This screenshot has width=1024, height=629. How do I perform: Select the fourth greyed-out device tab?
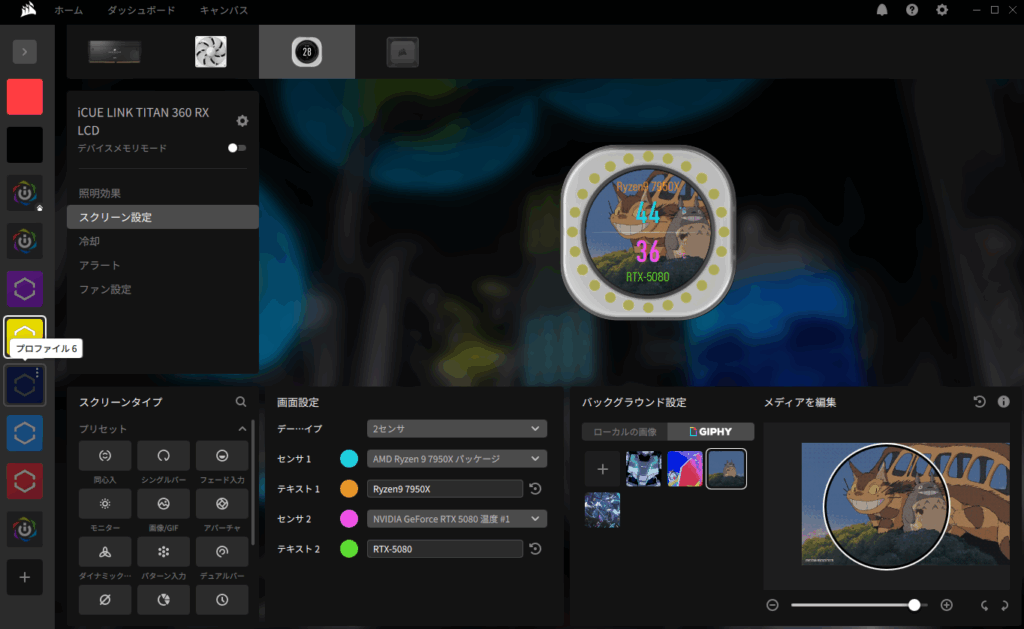point(403,52)
